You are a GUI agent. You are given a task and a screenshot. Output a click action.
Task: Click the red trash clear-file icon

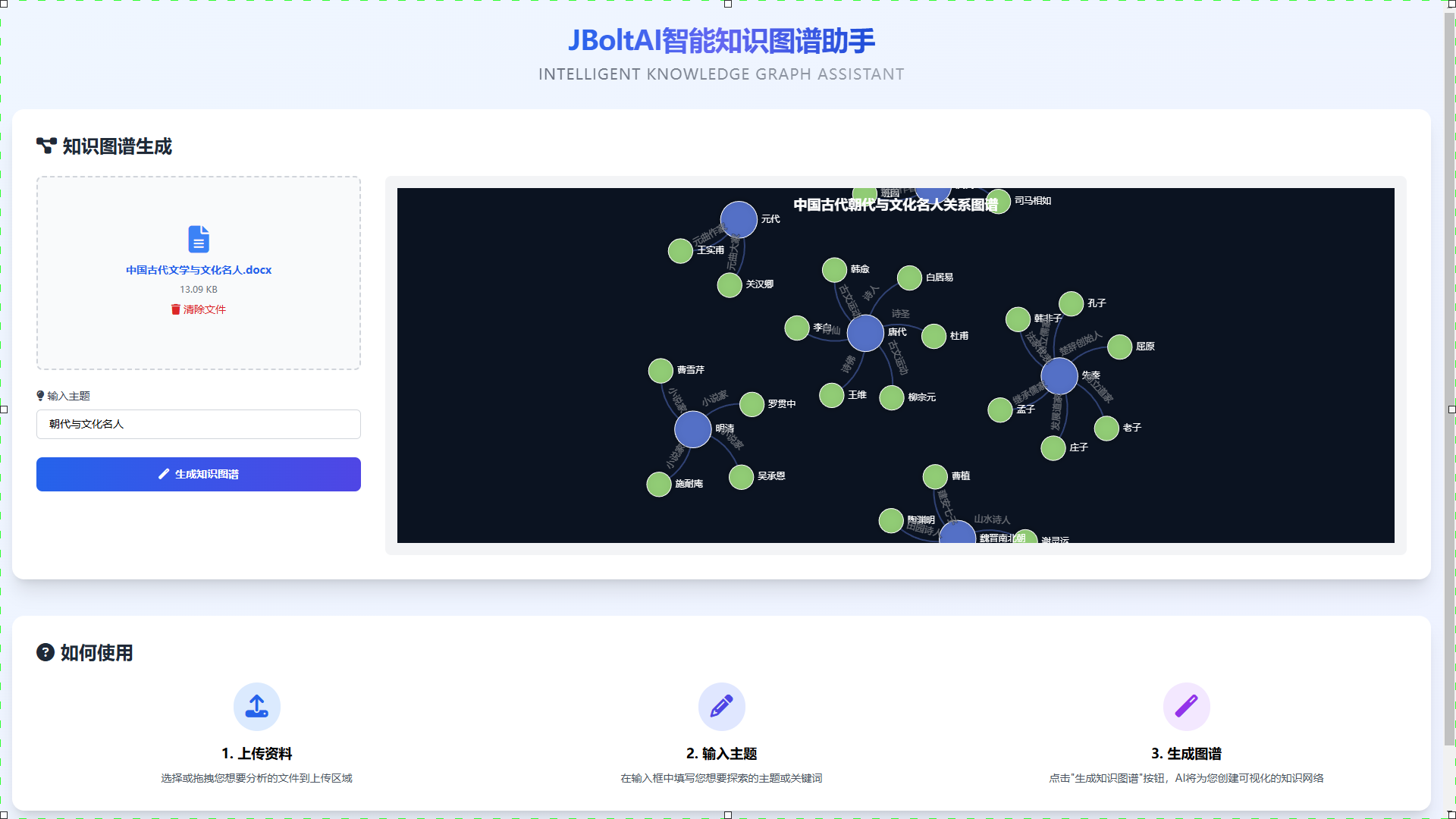[176, 309]
